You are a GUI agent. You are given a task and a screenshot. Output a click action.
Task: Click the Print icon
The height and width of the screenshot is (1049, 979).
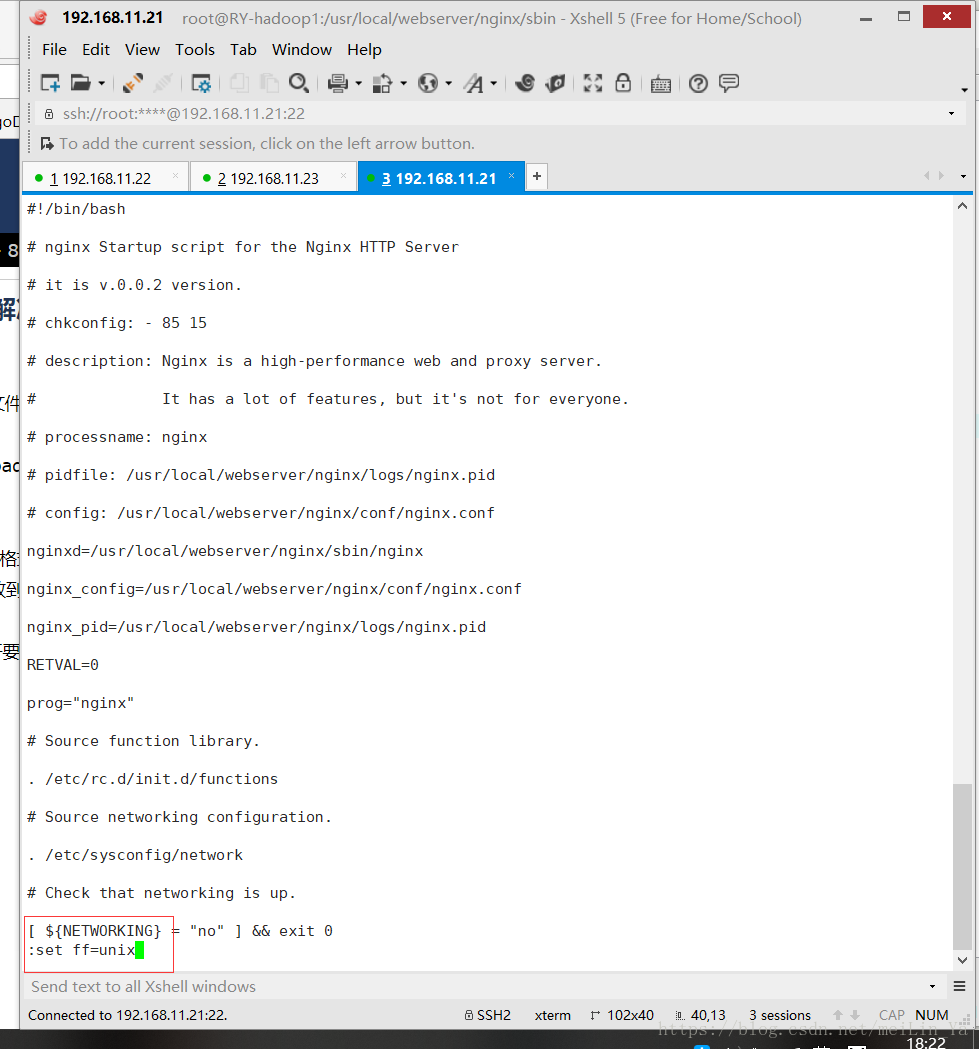click(x=338, y=84)
